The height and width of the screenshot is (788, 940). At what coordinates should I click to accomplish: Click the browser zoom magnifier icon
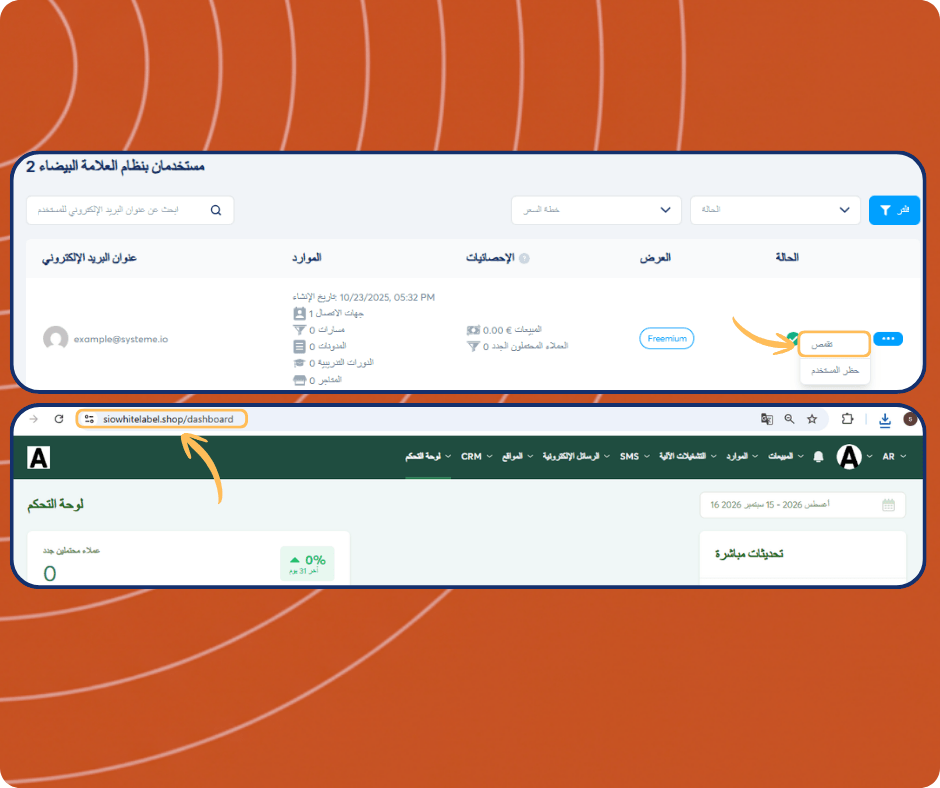[790, 419]
